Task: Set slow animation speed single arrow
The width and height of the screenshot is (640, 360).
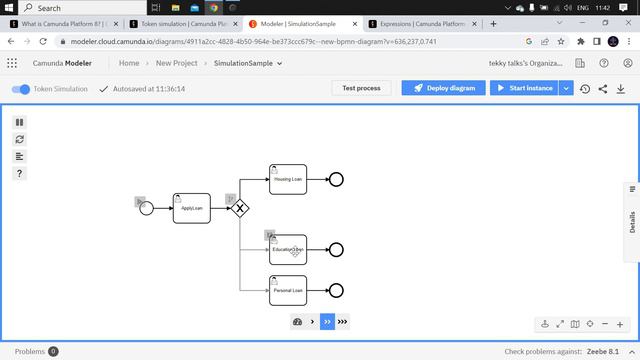Action: [312, 322]
